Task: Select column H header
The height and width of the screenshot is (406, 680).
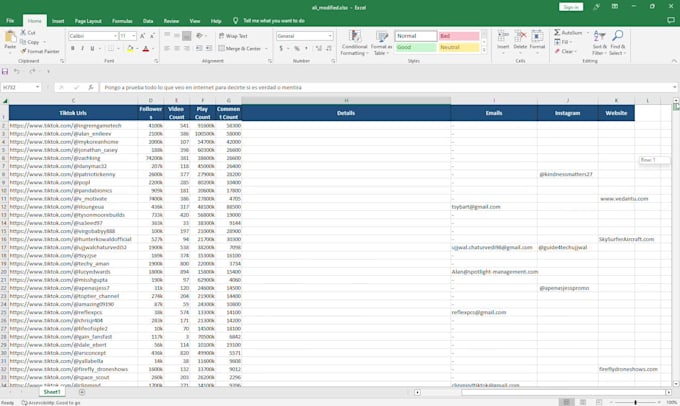Action: (x=346, y=101)
